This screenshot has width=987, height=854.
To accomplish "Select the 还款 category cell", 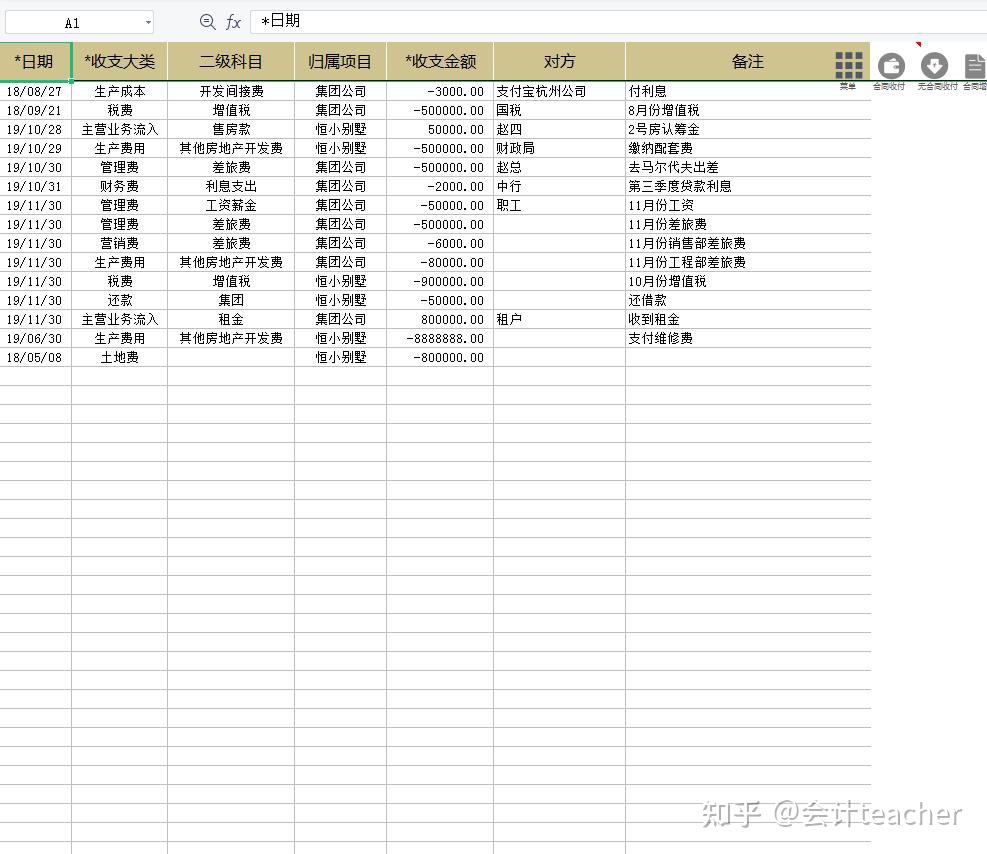I will pyautogui.click(x=120, y=300).
